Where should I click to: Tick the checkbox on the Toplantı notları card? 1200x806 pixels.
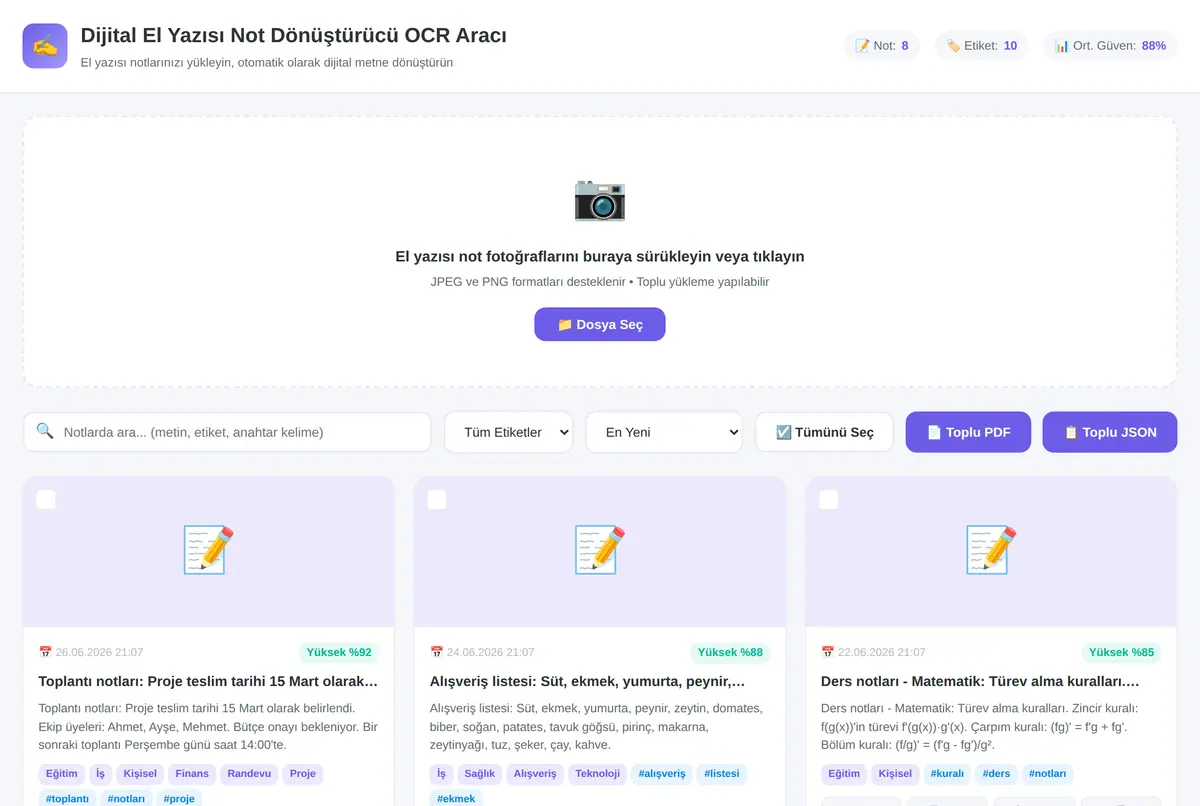[x=46, y=499]
